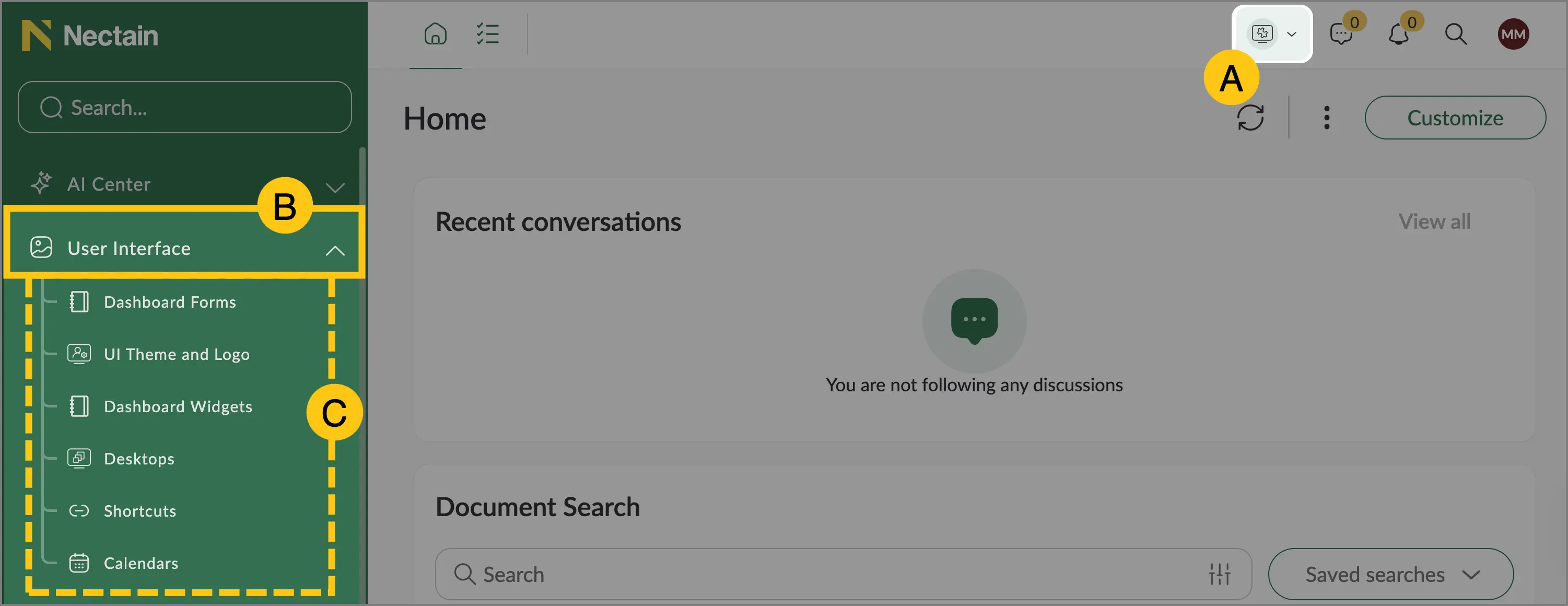Open the notifications bell icon
This screenshot has width=1568, height=606.
pyautogui.click(x=1399, y=34)
